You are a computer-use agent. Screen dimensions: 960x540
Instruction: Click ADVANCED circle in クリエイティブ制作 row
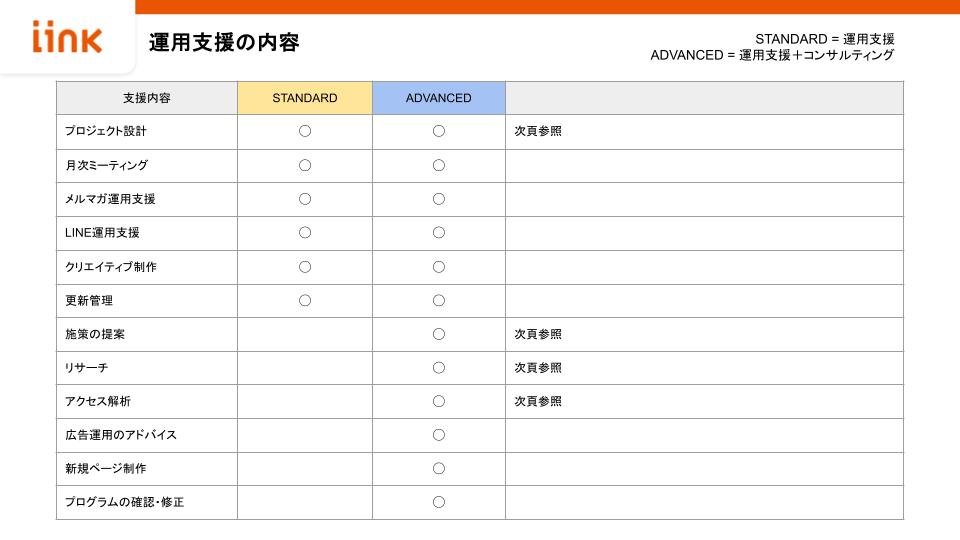(x=439, y=267)
